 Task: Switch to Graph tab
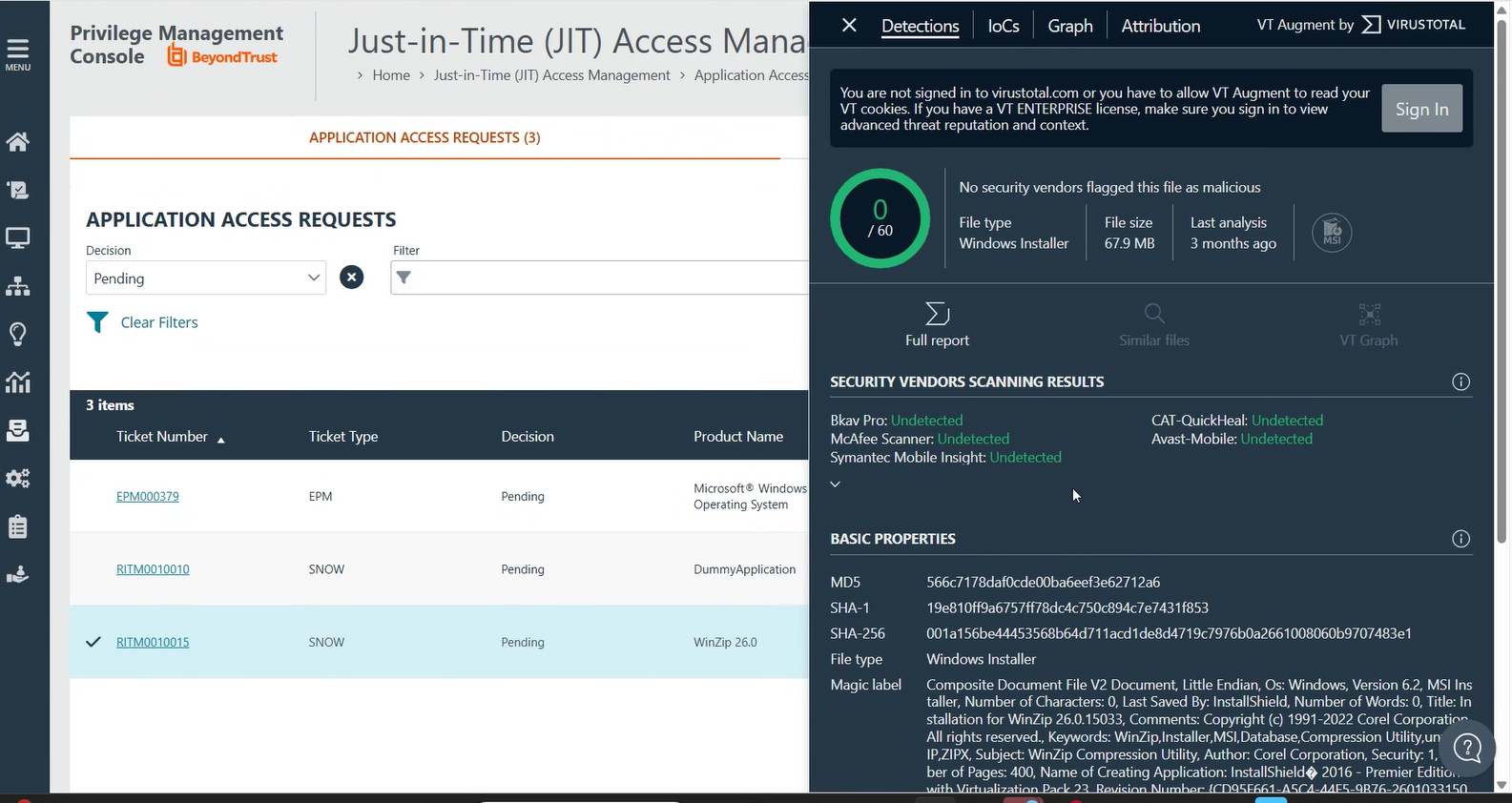(1070, 26)
